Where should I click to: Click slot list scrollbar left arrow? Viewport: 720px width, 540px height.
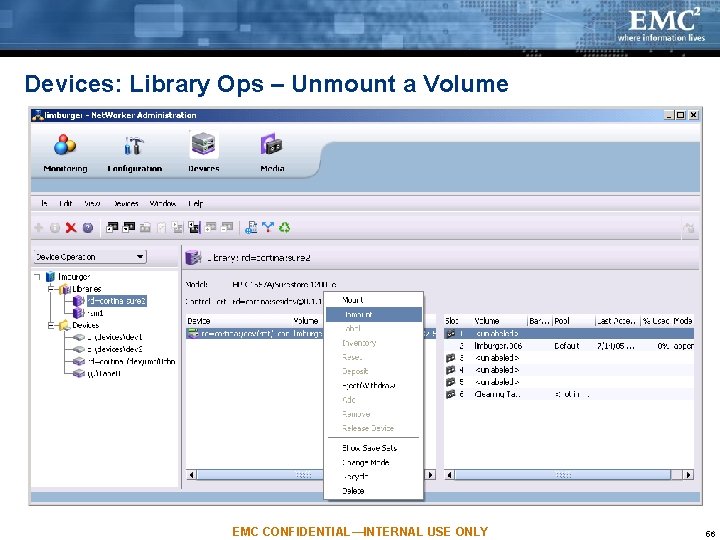450,475
